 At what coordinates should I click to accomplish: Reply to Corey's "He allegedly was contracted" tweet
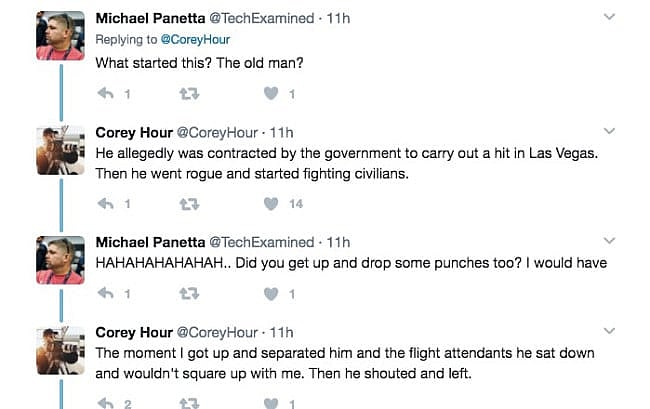click(105, 204)
